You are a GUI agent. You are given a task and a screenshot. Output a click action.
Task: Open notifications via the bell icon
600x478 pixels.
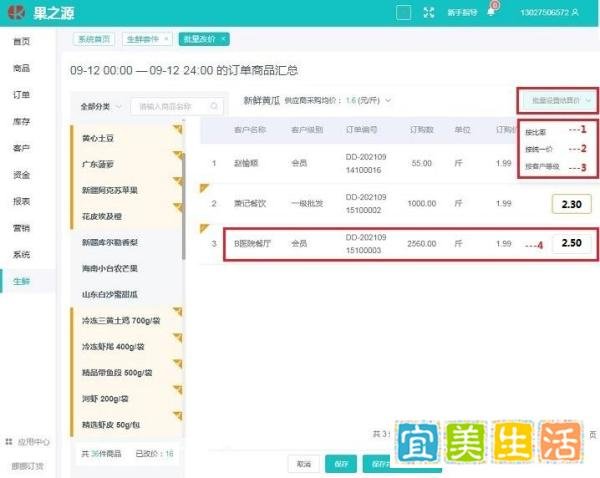click(x=491, y=12)
